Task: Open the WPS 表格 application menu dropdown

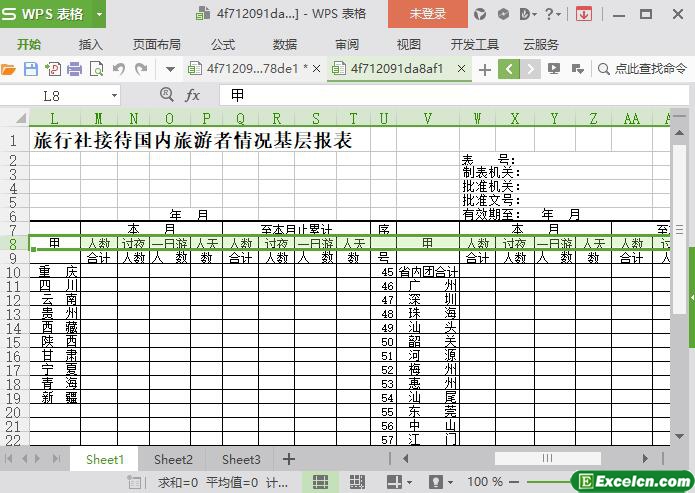Action: 99,14
